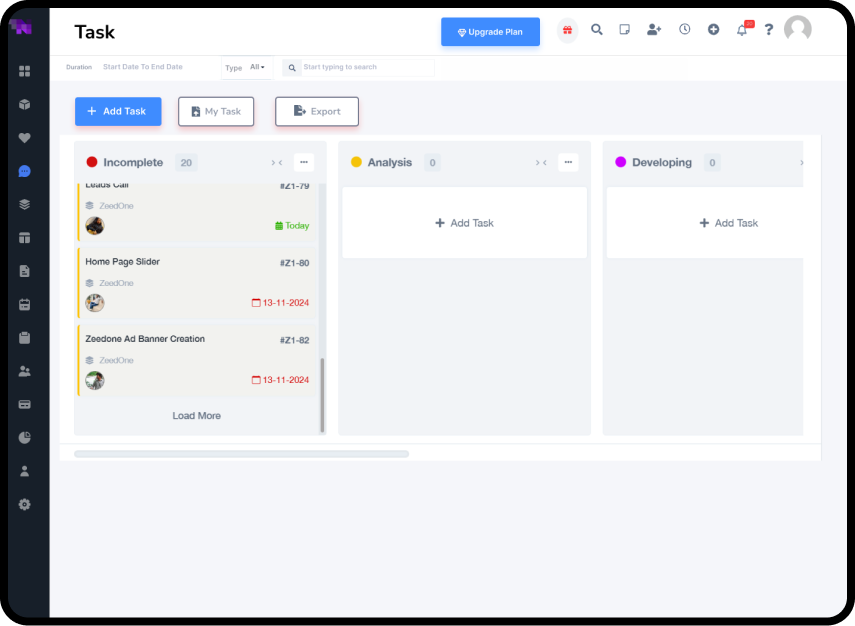Click the ZeedOne project on Home Page Slider
855x626 pixels.
pyautogui.click(x=110, y=283)
